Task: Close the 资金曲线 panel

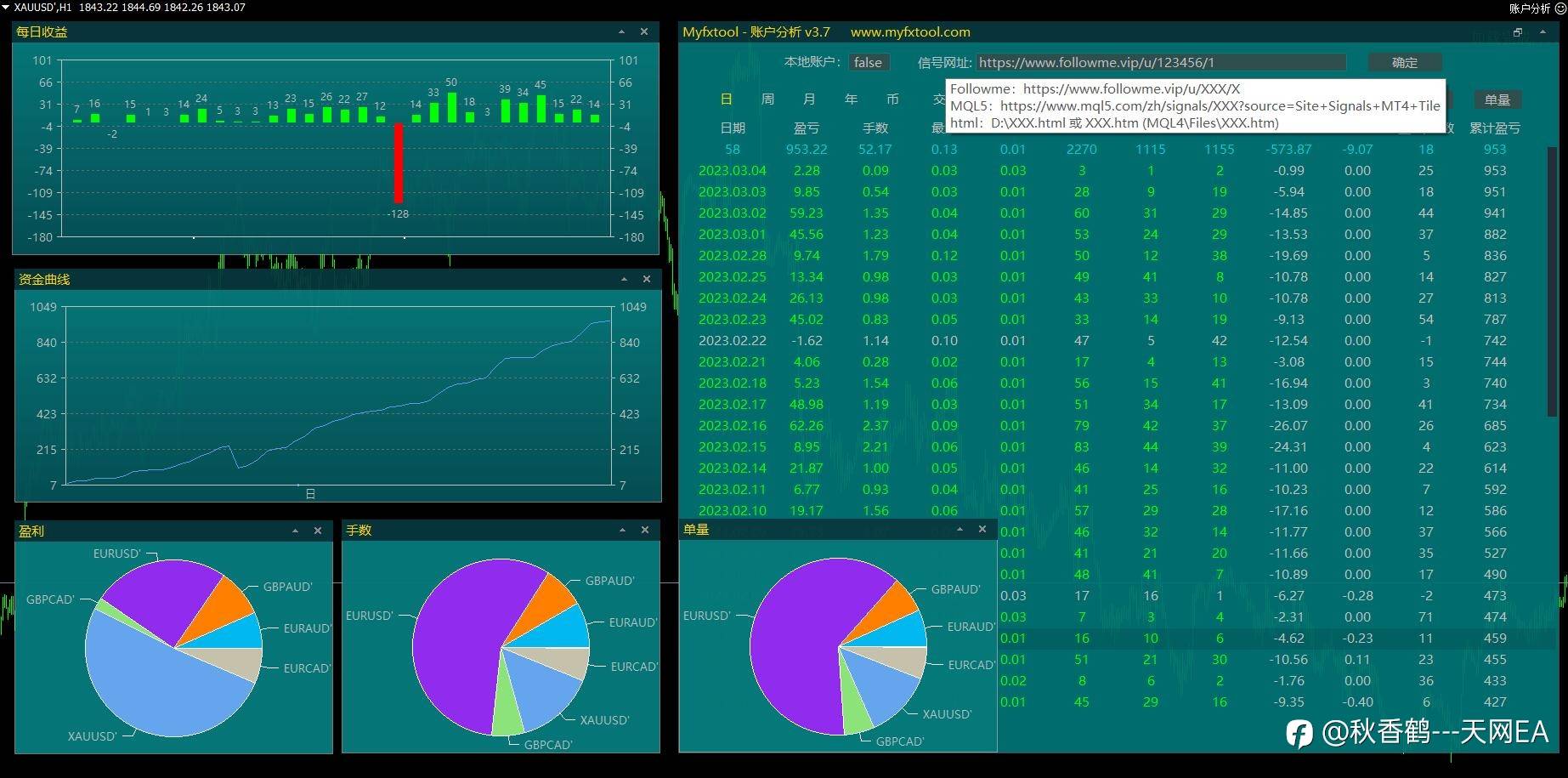Action: coord(647,279)
